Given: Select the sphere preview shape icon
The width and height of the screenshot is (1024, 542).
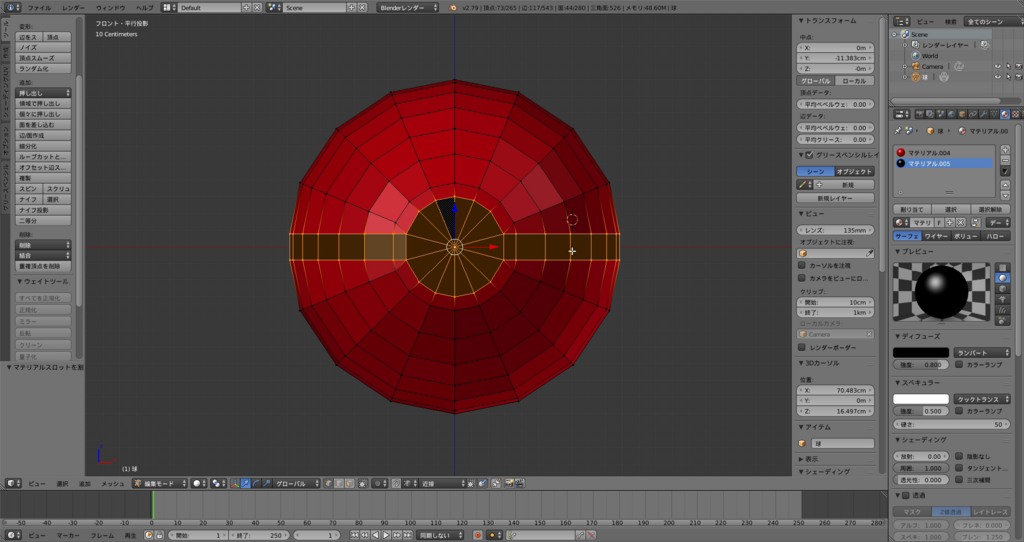Looking at the screenshot, I should [x=1003, y=276].
